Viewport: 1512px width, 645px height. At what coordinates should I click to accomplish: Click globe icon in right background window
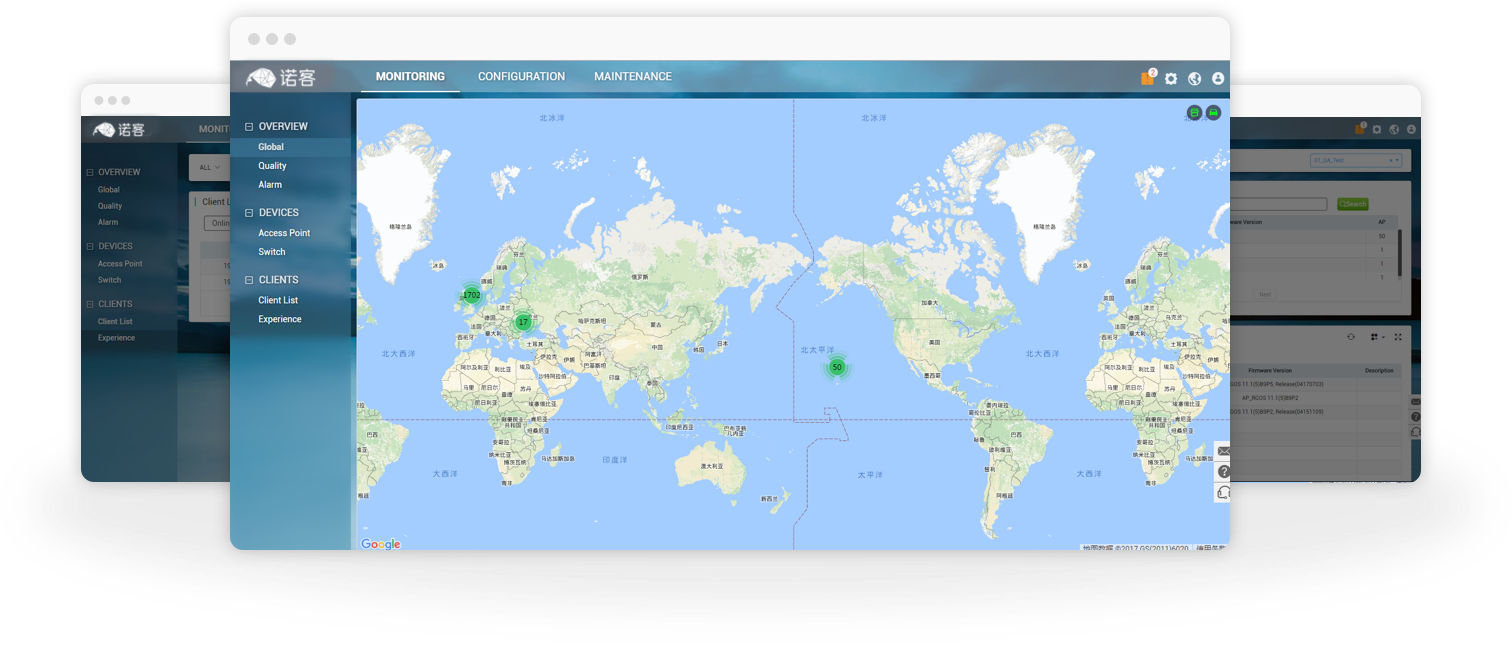(x=1394, y=130)
